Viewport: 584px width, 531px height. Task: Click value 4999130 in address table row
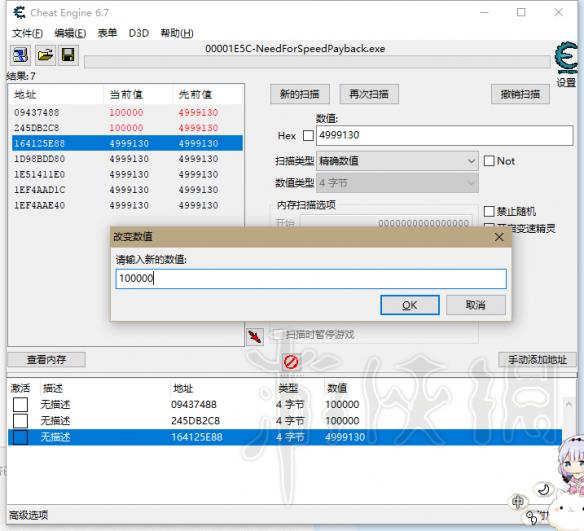345,437
